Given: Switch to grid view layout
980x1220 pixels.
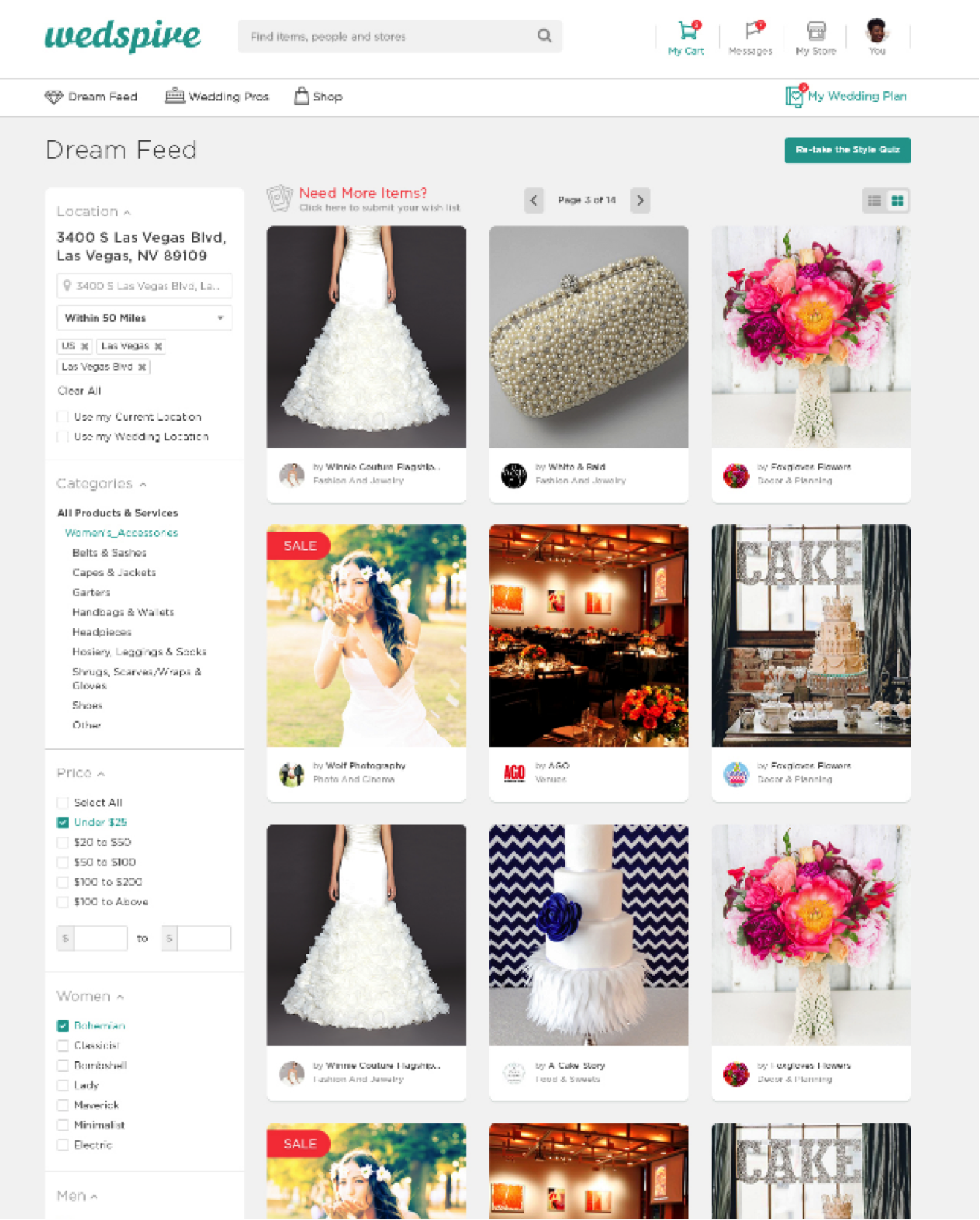Looking at the screenshot, I should 898,200.
